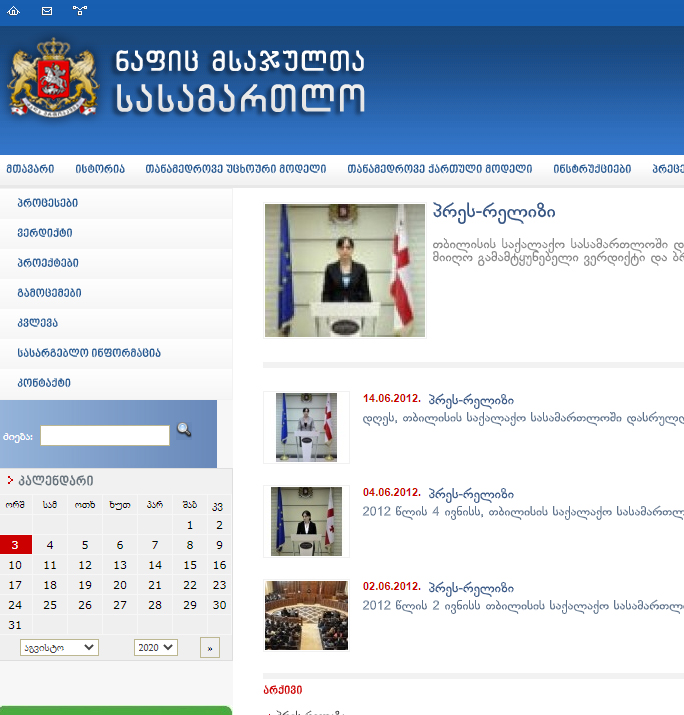Click the Georgian coat of arms logo

pyautogui.click(x=53, y=77)
